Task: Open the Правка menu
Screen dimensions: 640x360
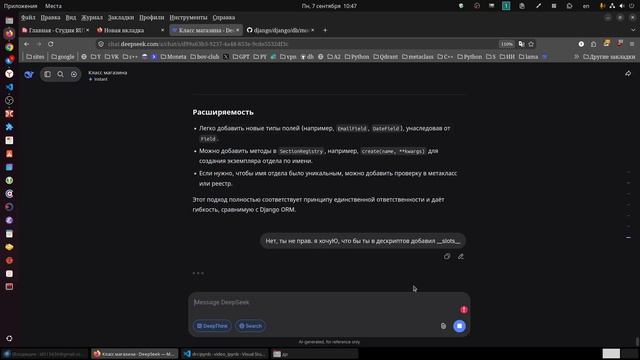Action: point(50,18)
